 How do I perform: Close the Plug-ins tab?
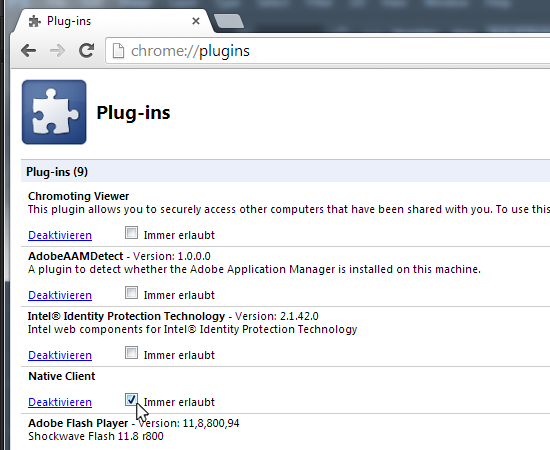[196, 21]
